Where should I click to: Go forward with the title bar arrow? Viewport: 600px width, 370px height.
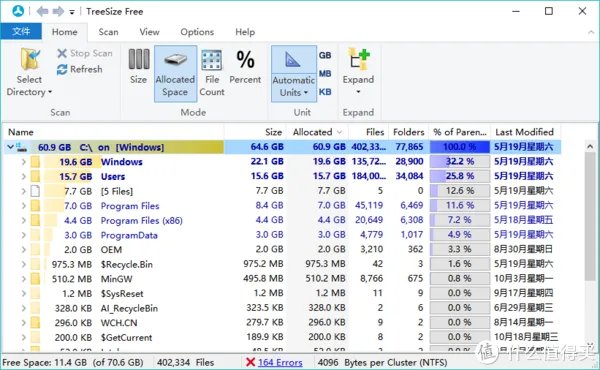(58, 11)
